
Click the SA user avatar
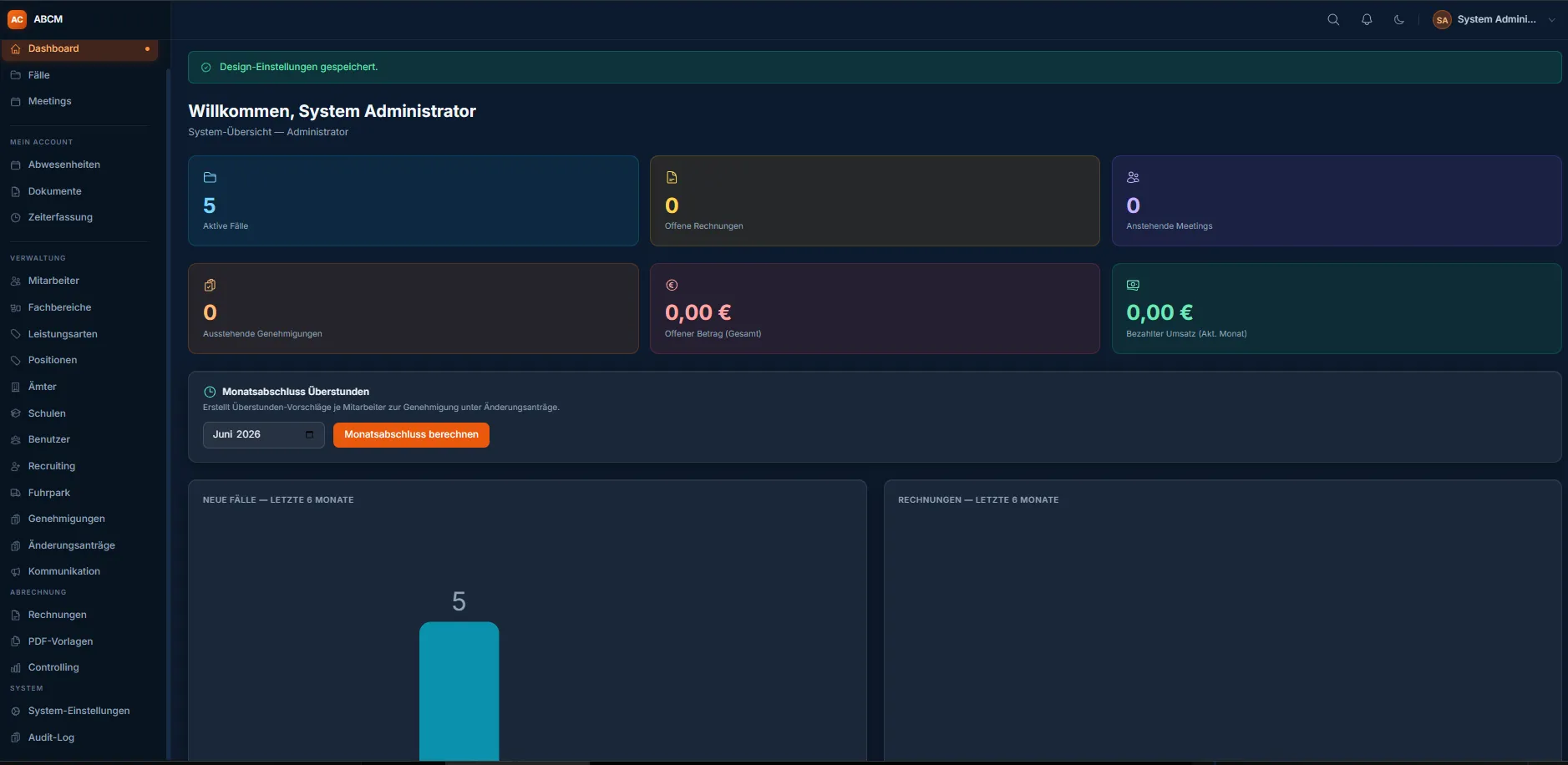1442,20
